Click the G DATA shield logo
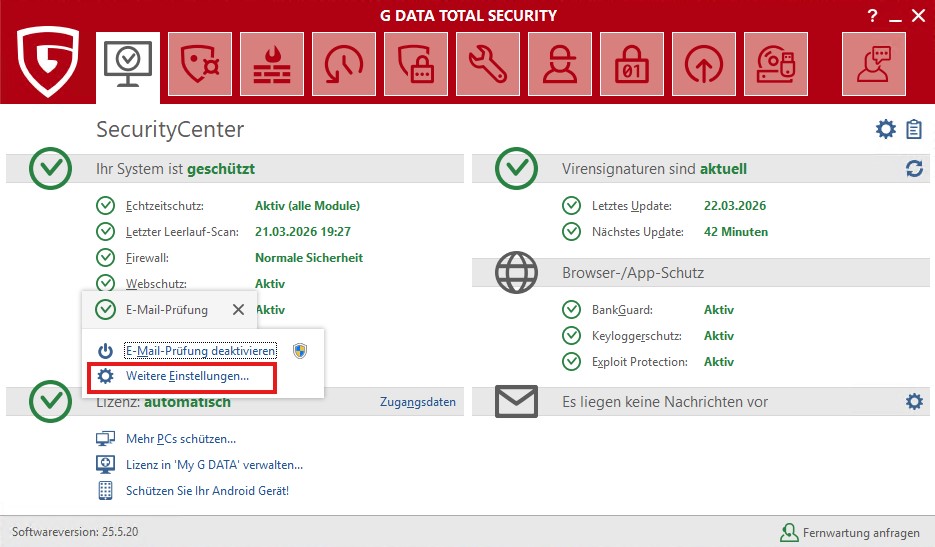 pyautogui.click(x=48, y=61)
